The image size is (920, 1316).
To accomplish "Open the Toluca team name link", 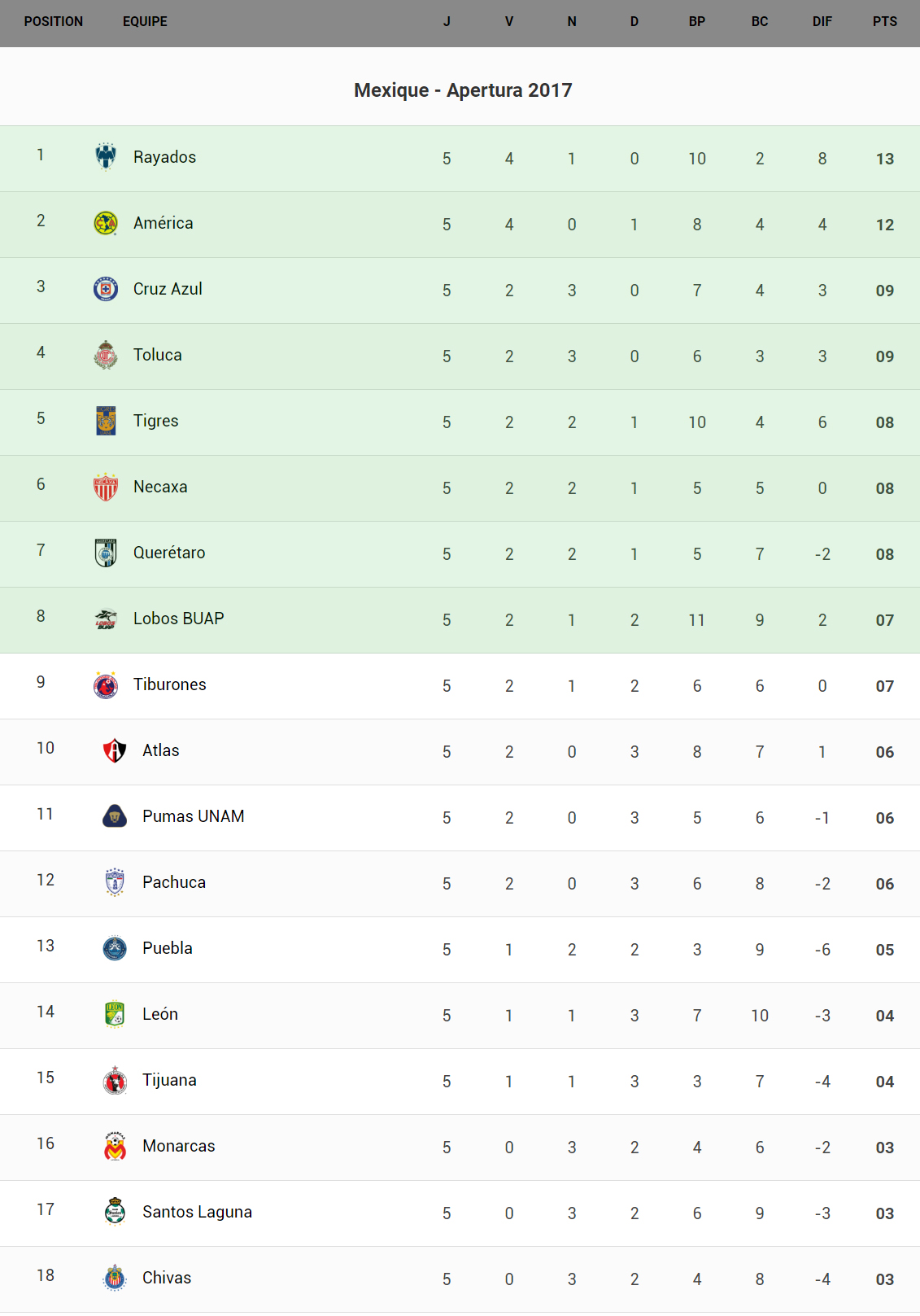I will (158, 355).
